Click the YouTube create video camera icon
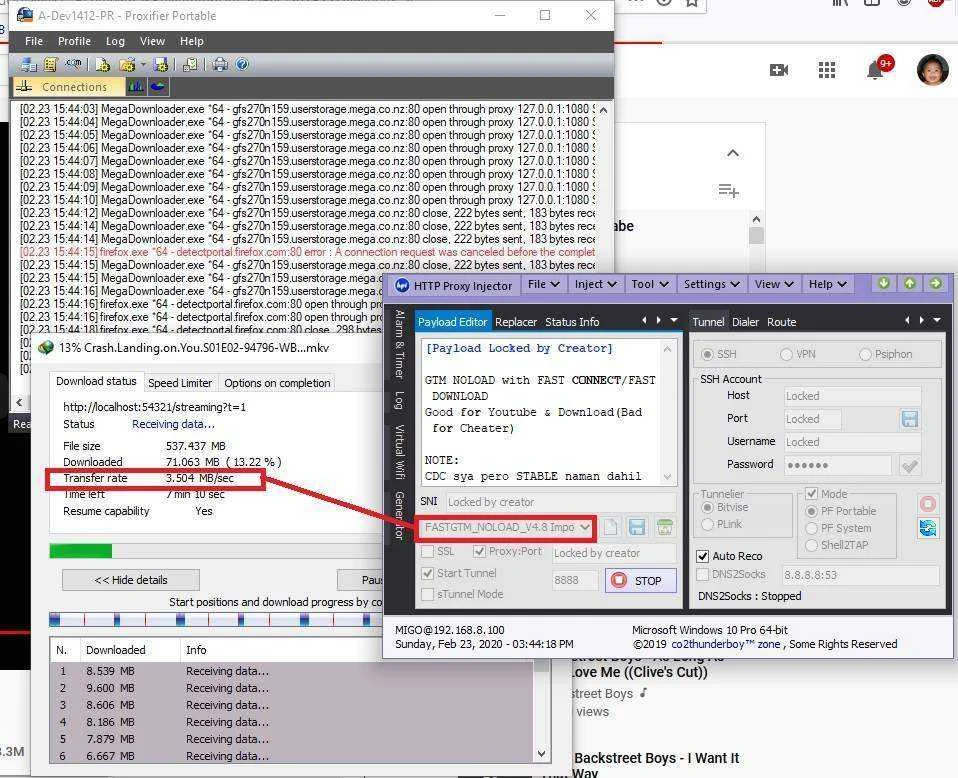Image resolution: width=958 pixels, height=778 pixels. 778,70
